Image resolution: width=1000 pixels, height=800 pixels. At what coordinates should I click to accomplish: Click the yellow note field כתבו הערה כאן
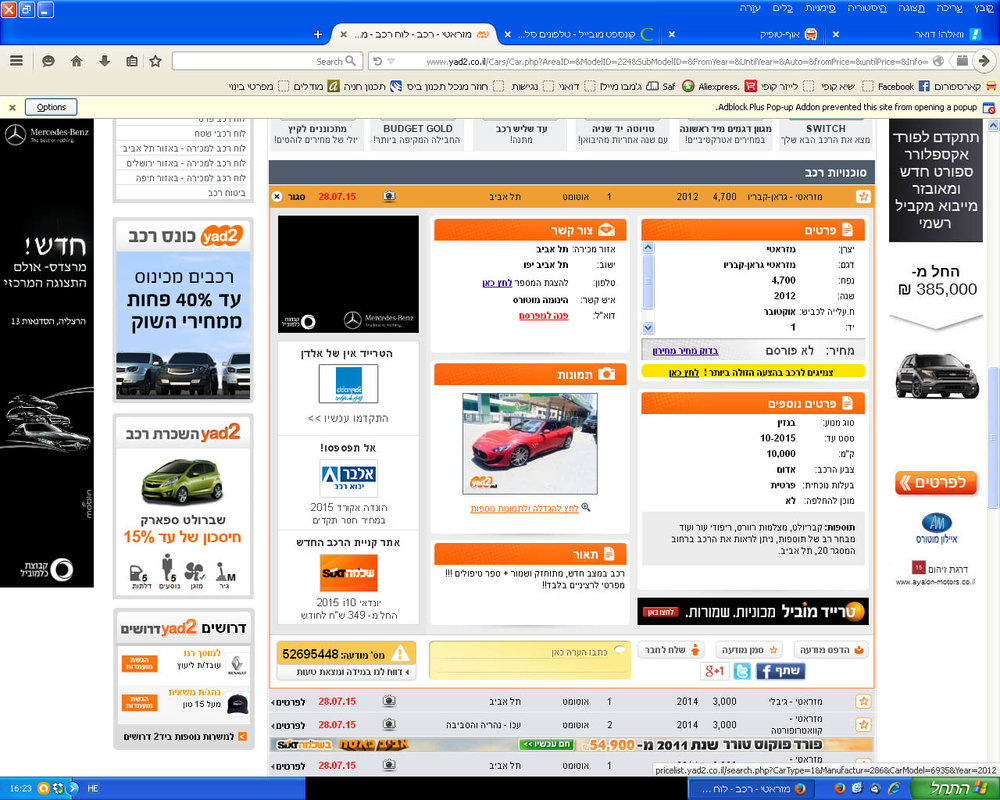[529, 660]
